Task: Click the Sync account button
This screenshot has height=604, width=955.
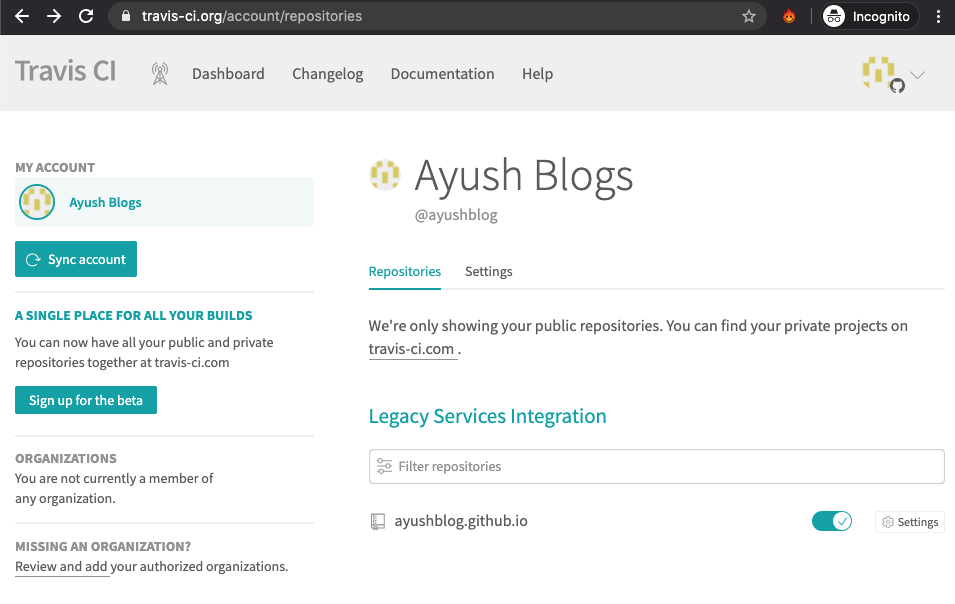Action: coord(76,259)
